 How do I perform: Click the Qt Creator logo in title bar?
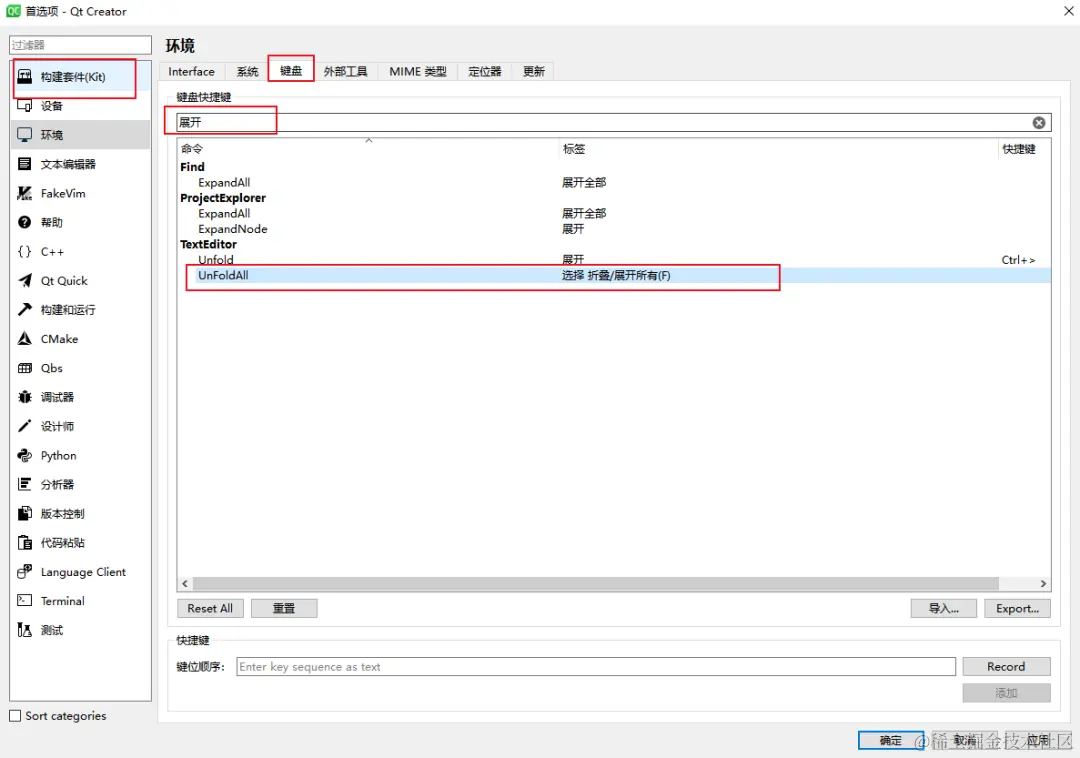coord(13,11)
